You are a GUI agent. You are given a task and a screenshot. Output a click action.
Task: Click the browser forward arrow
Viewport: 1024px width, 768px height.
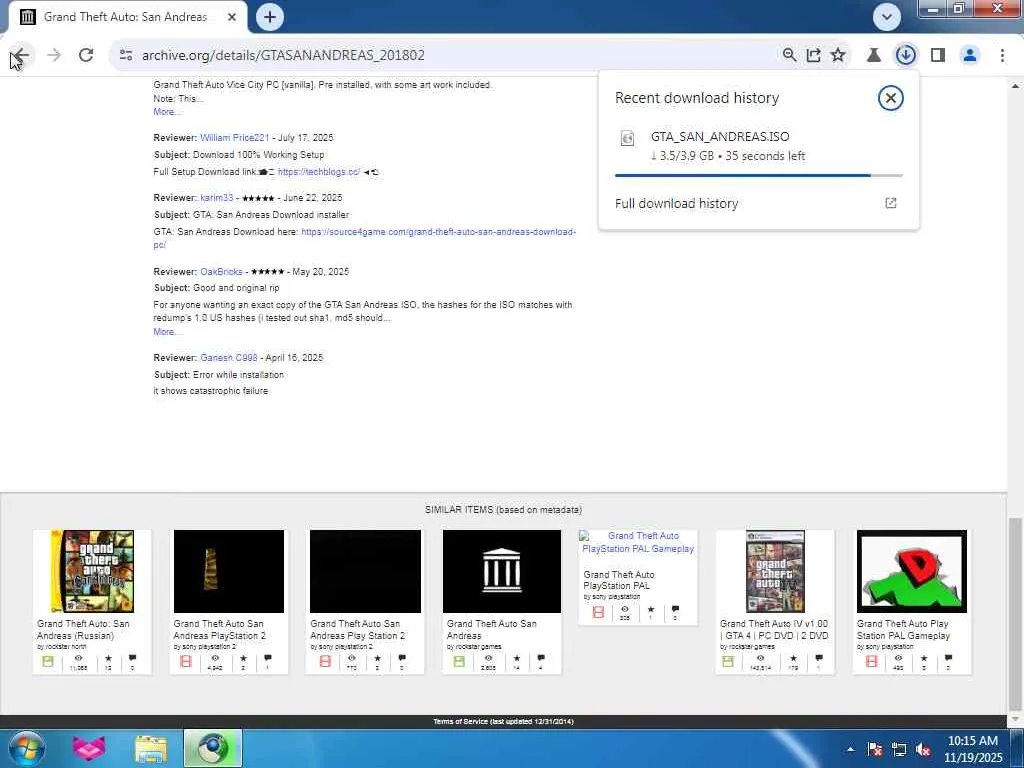tap(54, 56)
